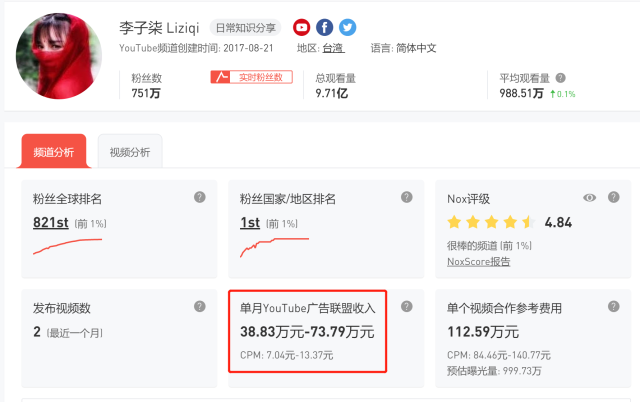Switch to the 频道分析 tab
This screenshot has height=402, width=640.
tap(53, 152)
